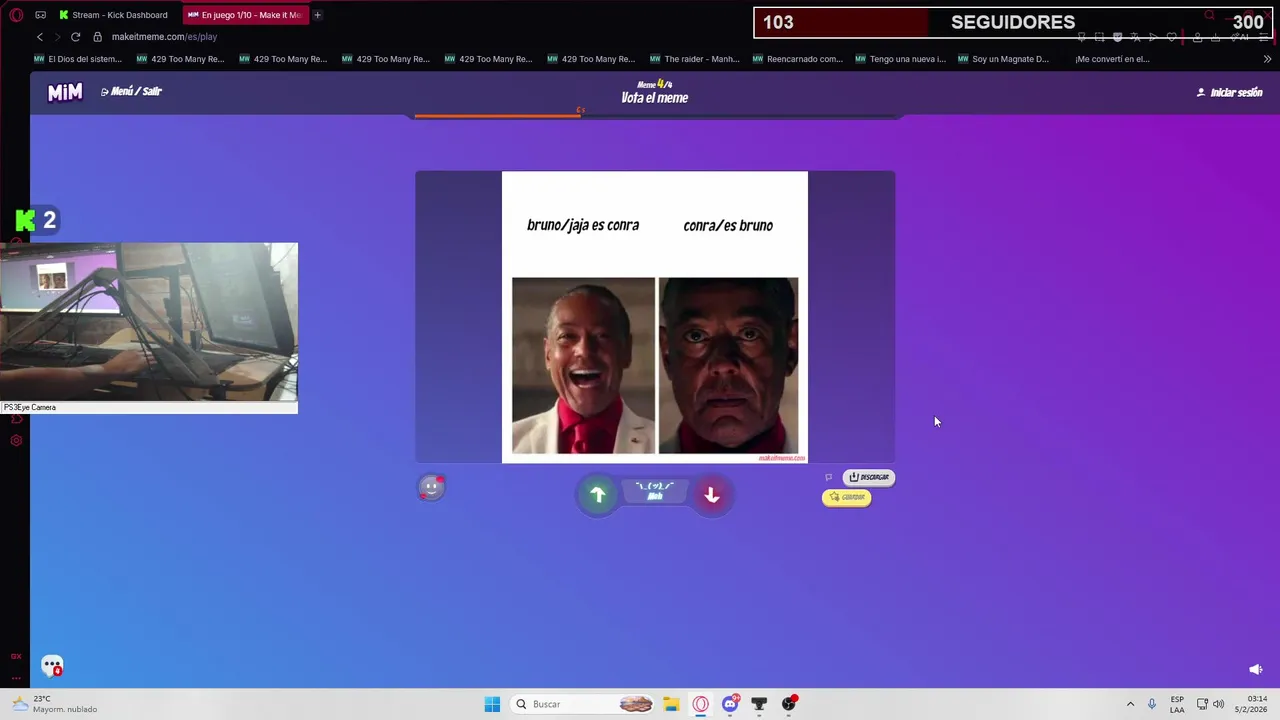Report the meme with the flag icon
This screenshot has height=720, width=1280.
pos(828,477)
